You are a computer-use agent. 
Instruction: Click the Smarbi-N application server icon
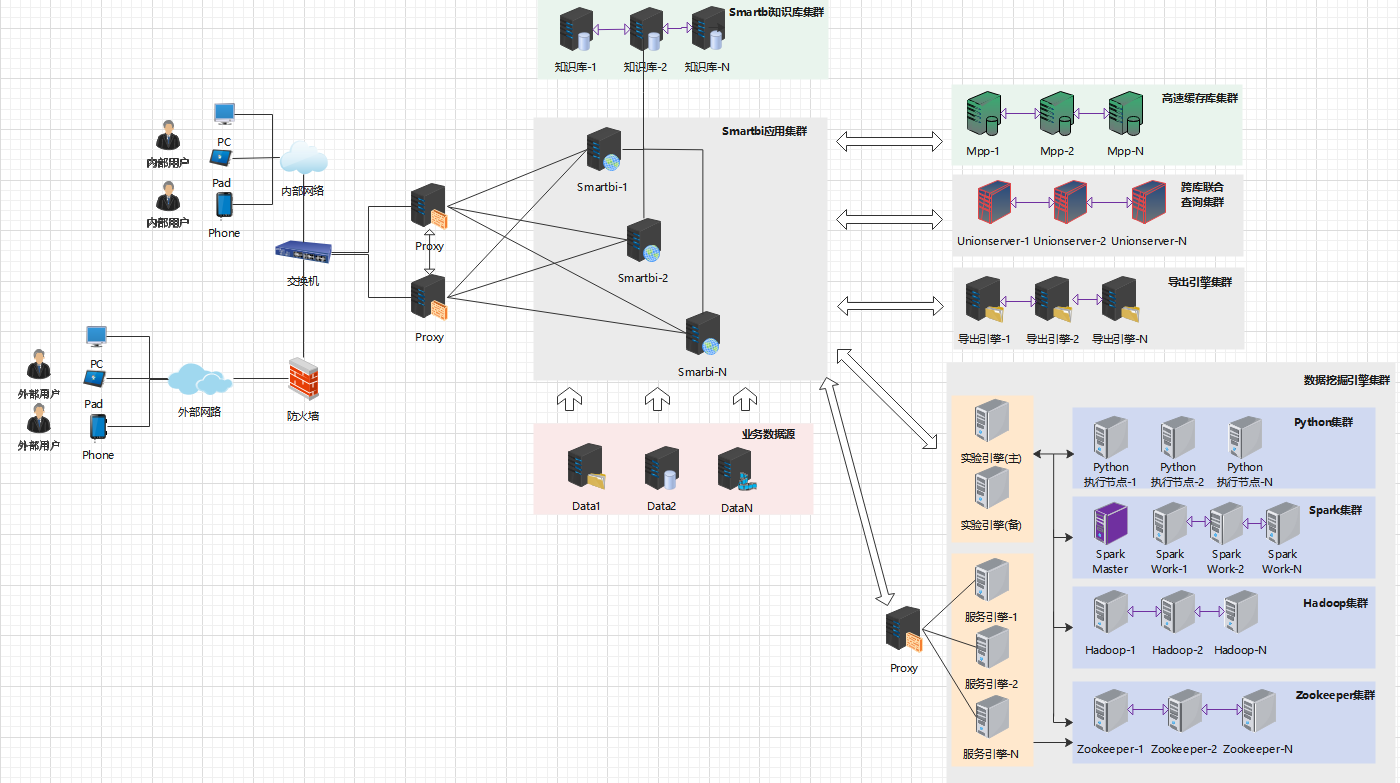click(x=702, y=335)
